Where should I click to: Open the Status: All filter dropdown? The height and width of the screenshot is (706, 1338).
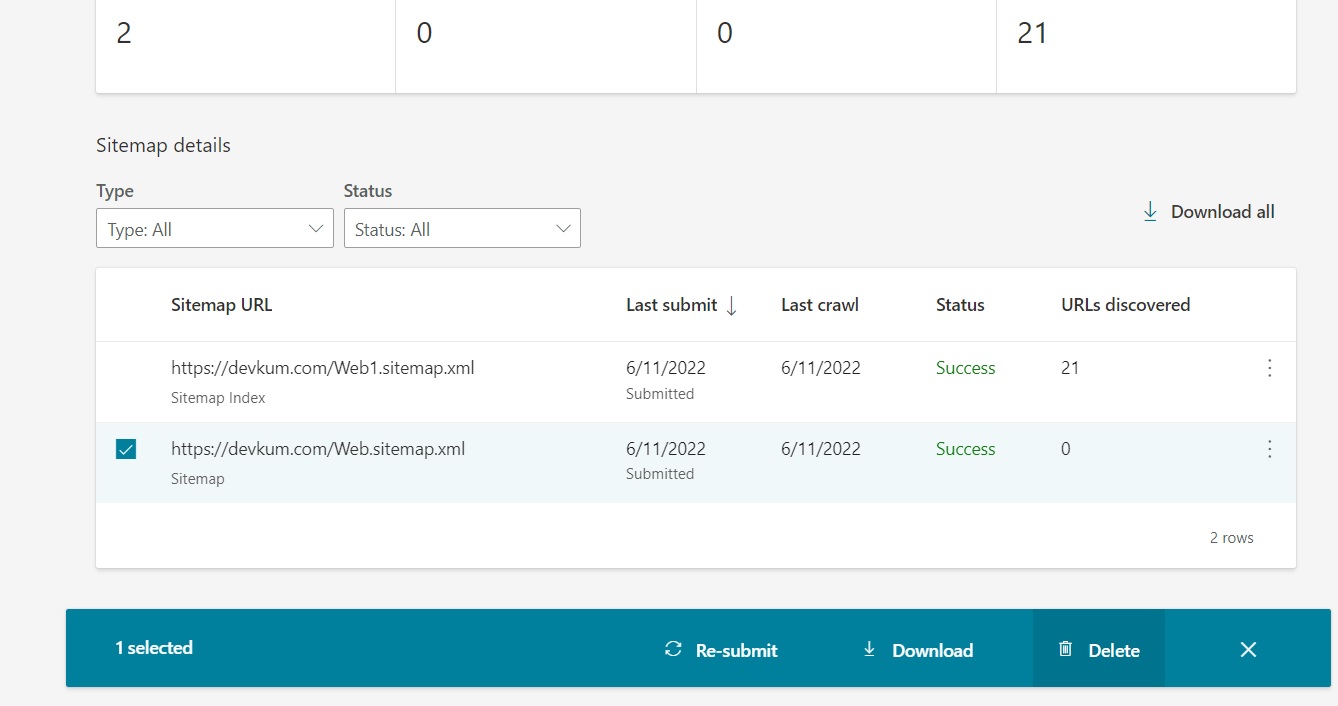462,229
